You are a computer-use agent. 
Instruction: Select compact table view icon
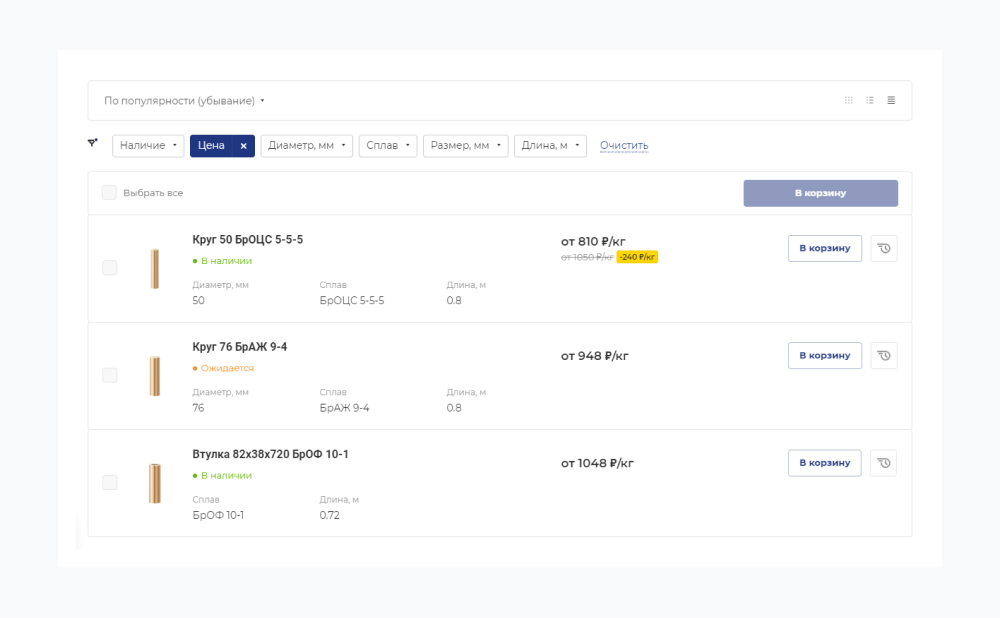pos(891,100)
